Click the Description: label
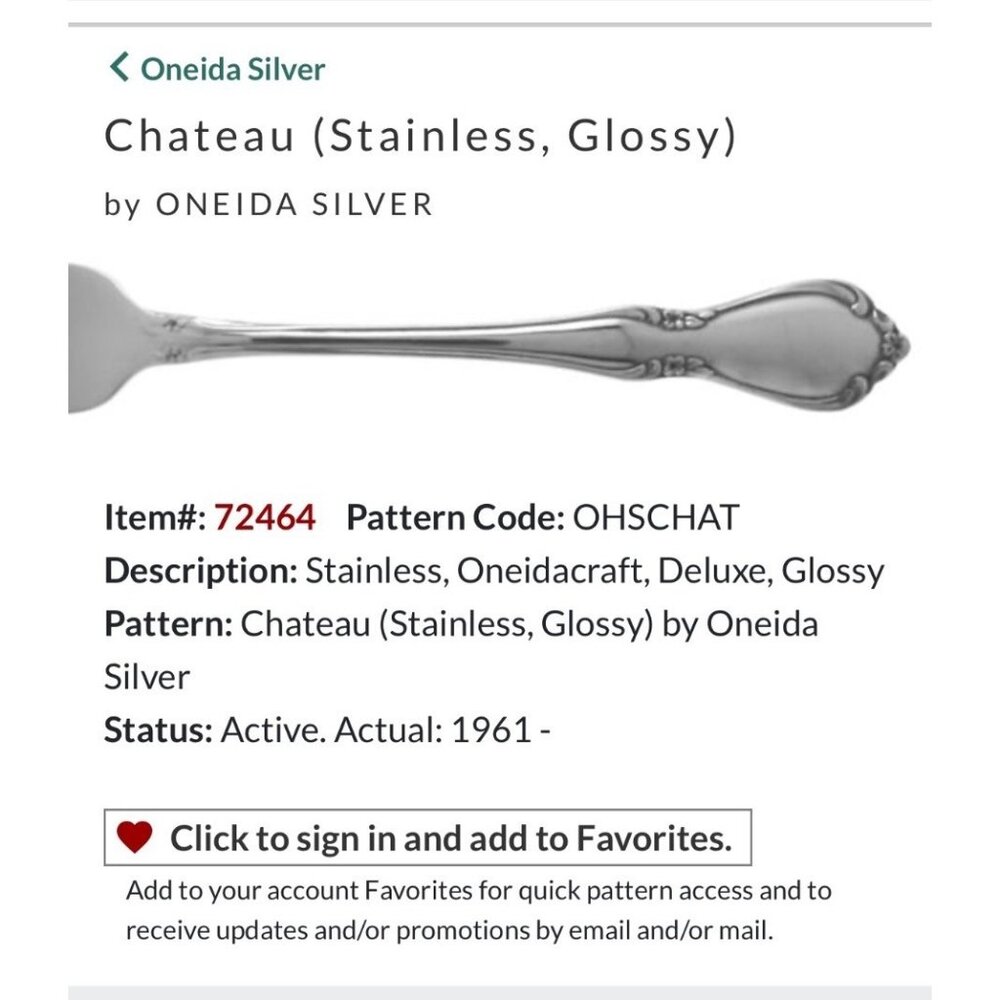The height and width of the screenshot is (1000, 1000). (197, 570)
